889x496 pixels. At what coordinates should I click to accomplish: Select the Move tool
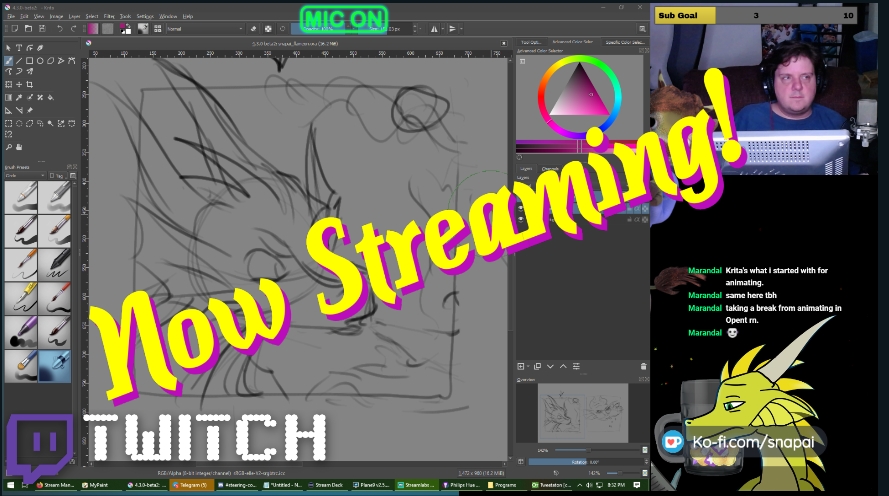[19, 84]
